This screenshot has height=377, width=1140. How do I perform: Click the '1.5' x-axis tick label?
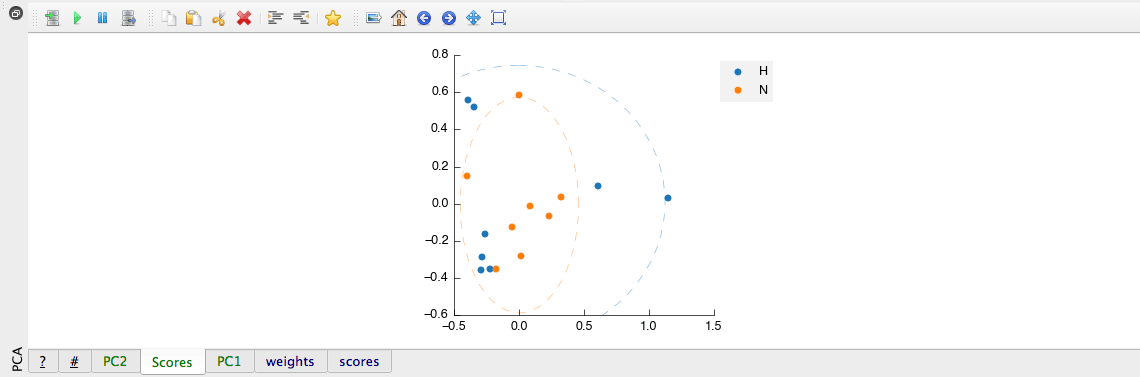713,326
